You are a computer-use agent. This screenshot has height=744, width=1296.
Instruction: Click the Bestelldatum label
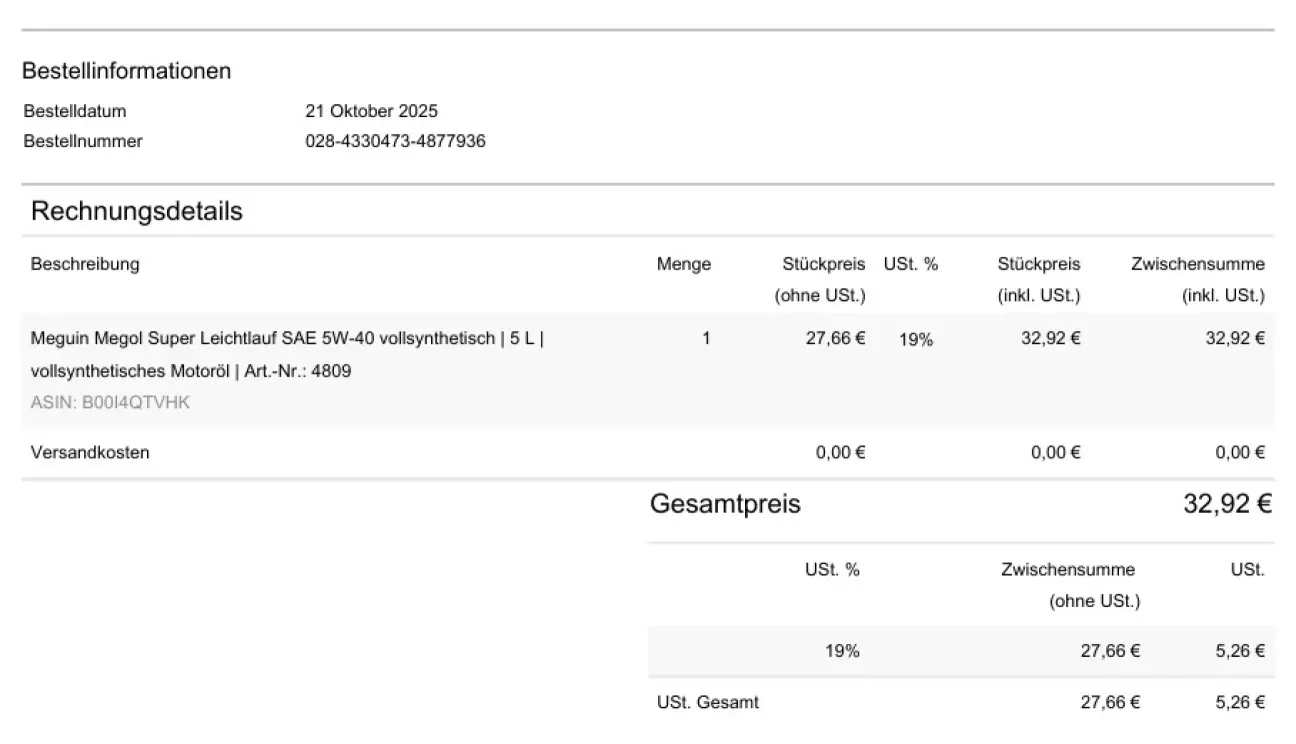[x=75, y=111]
